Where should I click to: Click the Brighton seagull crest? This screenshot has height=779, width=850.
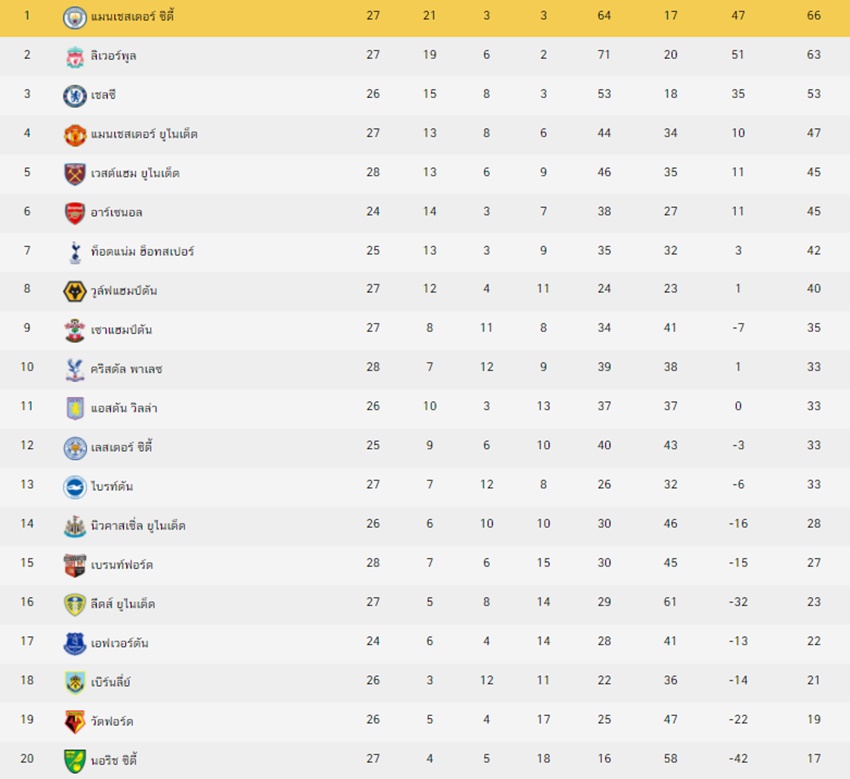coord(75,487)
